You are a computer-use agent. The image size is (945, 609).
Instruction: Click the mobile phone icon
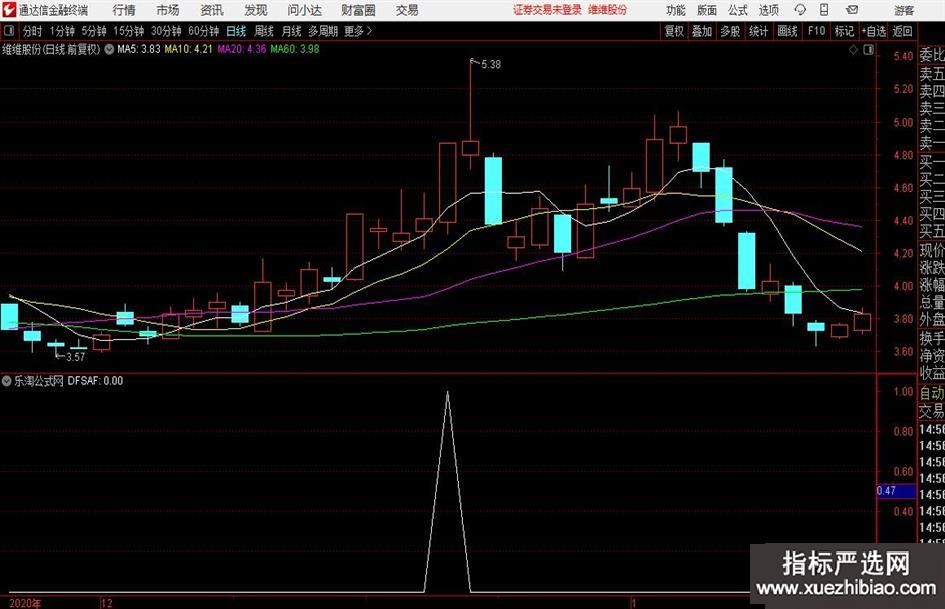click(x=824, y=10)
